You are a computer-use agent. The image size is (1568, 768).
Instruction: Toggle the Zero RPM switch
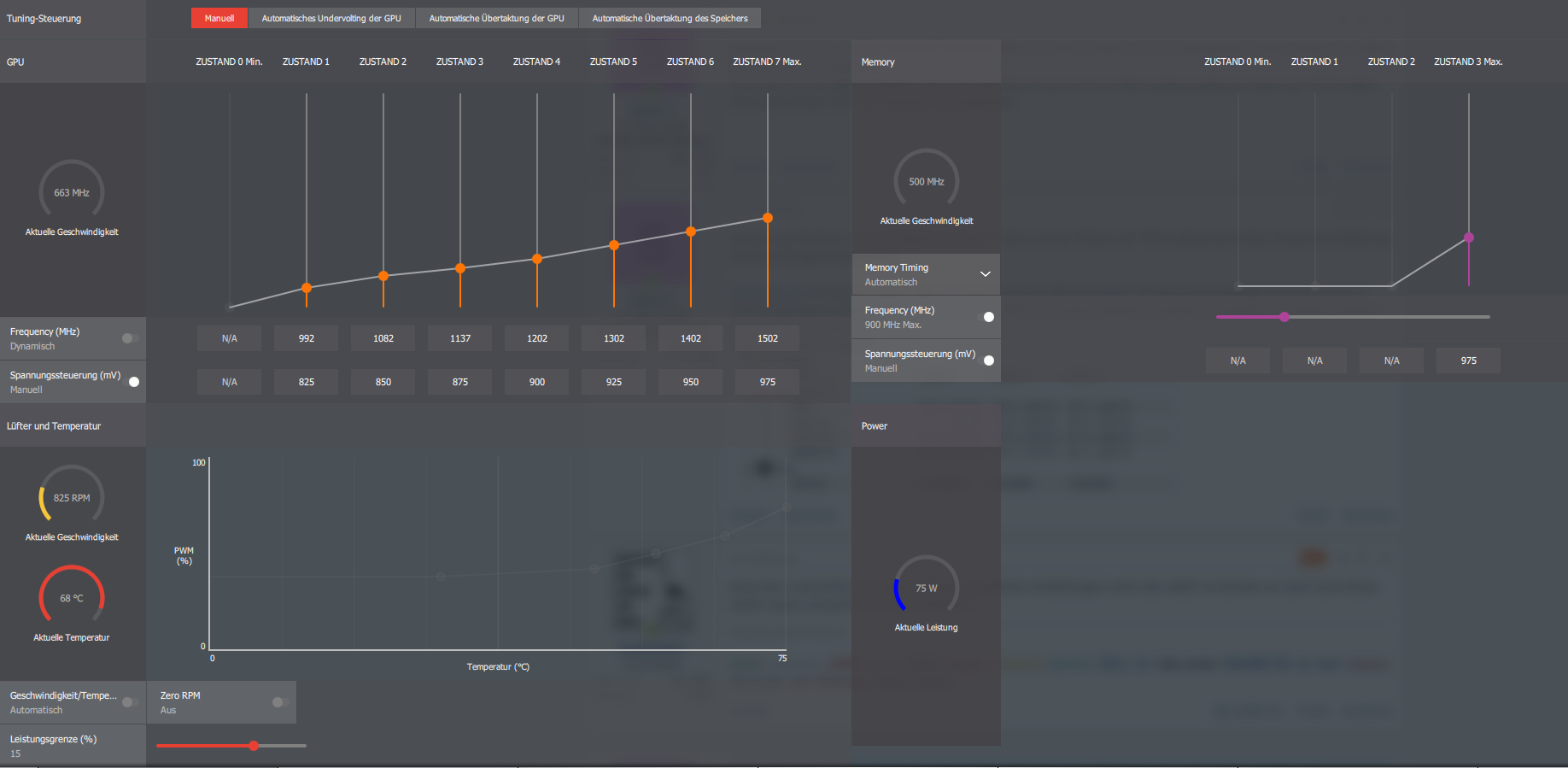280,702
